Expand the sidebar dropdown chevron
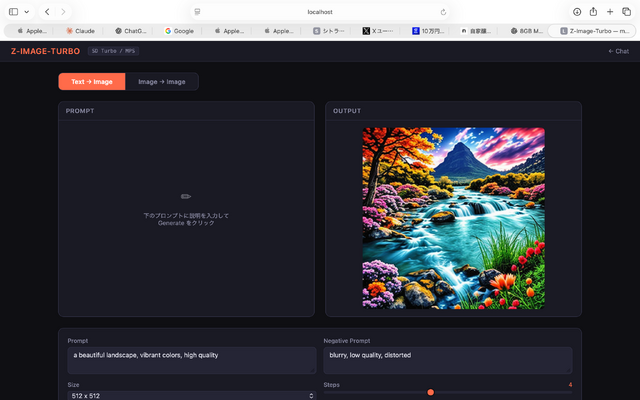The width and height of the screenshot is (640, 400). 27,11
